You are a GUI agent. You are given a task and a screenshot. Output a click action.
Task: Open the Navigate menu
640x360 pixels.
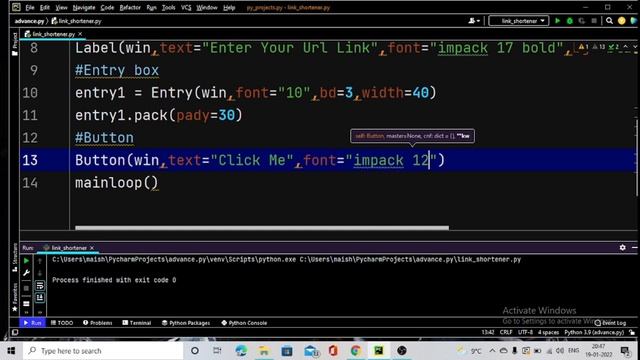click(84, 7)
